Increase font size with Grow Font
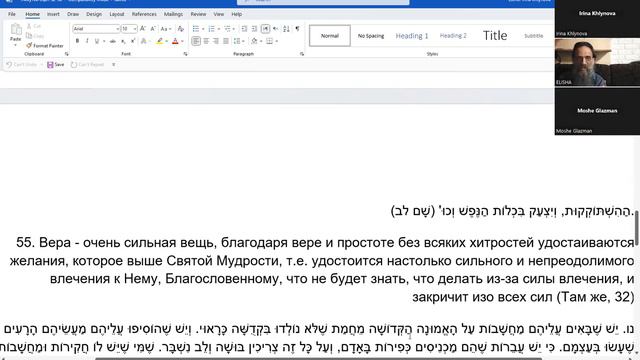640x360 pixels. coord(142,29)
